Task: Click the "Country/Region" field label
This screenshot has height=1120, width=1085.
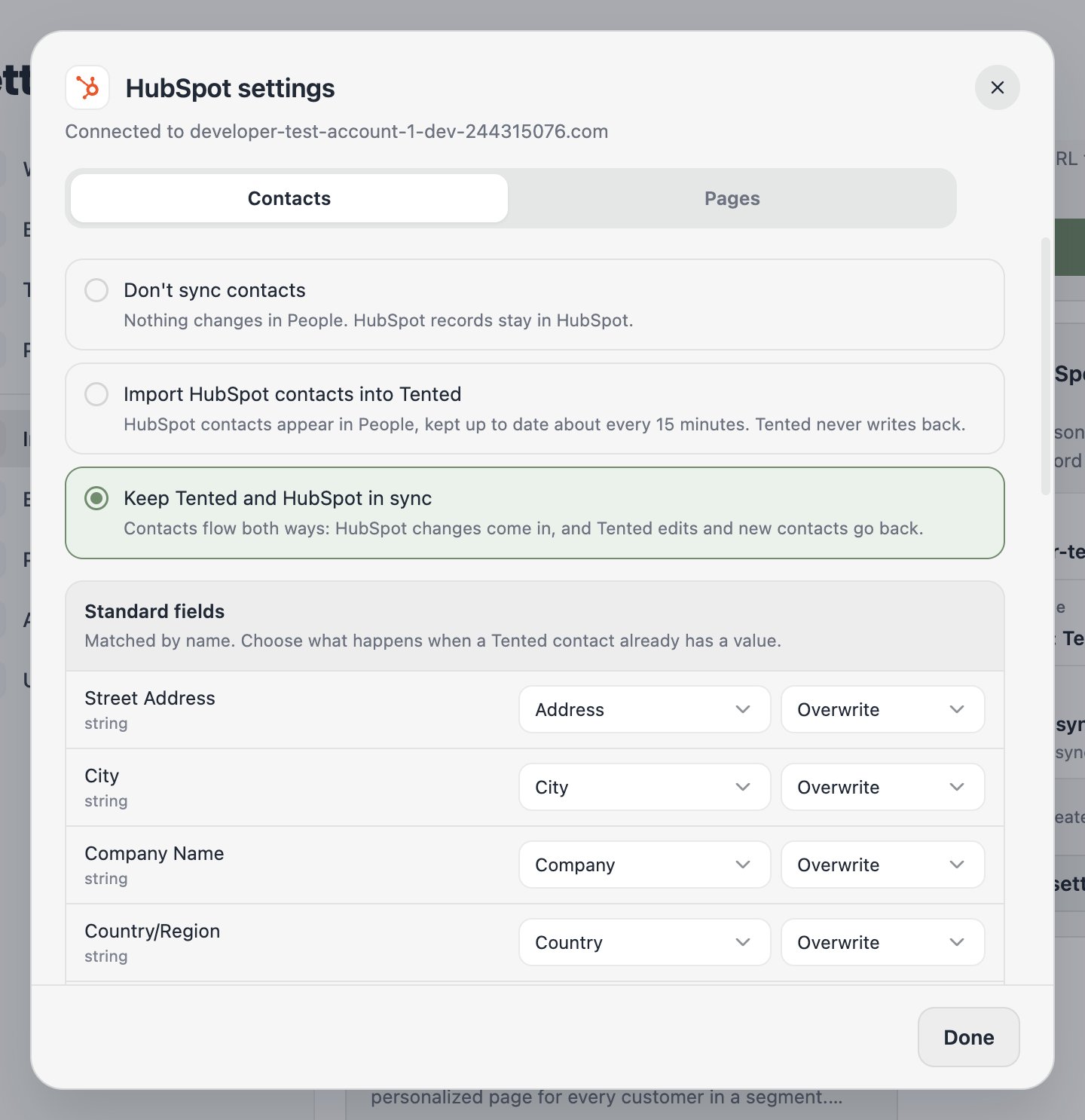Action: 152,931
